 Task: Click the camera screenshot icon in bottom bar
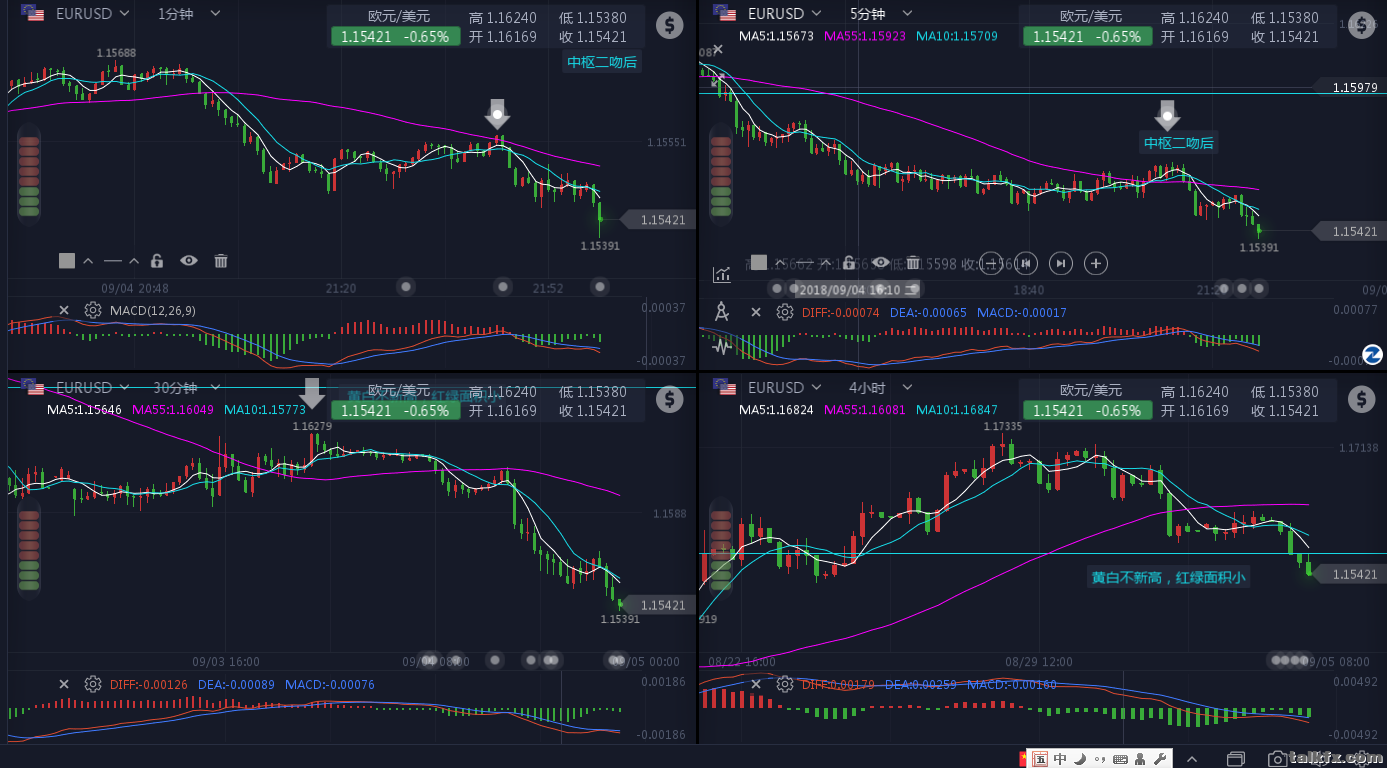[1277, 759]
